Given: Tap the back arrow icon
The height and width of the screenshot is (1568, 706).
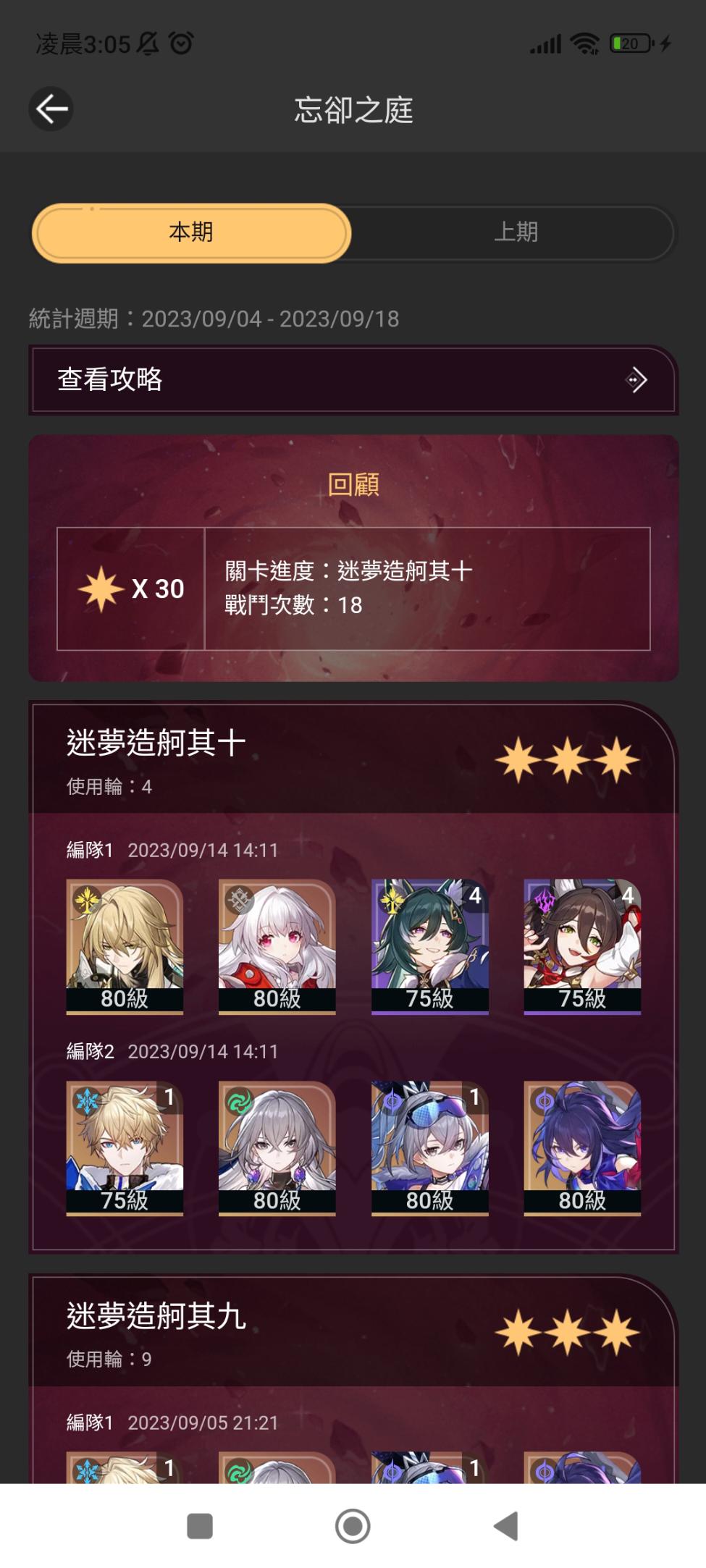Looking at the screenshot, I should click(x=51, y=109).
